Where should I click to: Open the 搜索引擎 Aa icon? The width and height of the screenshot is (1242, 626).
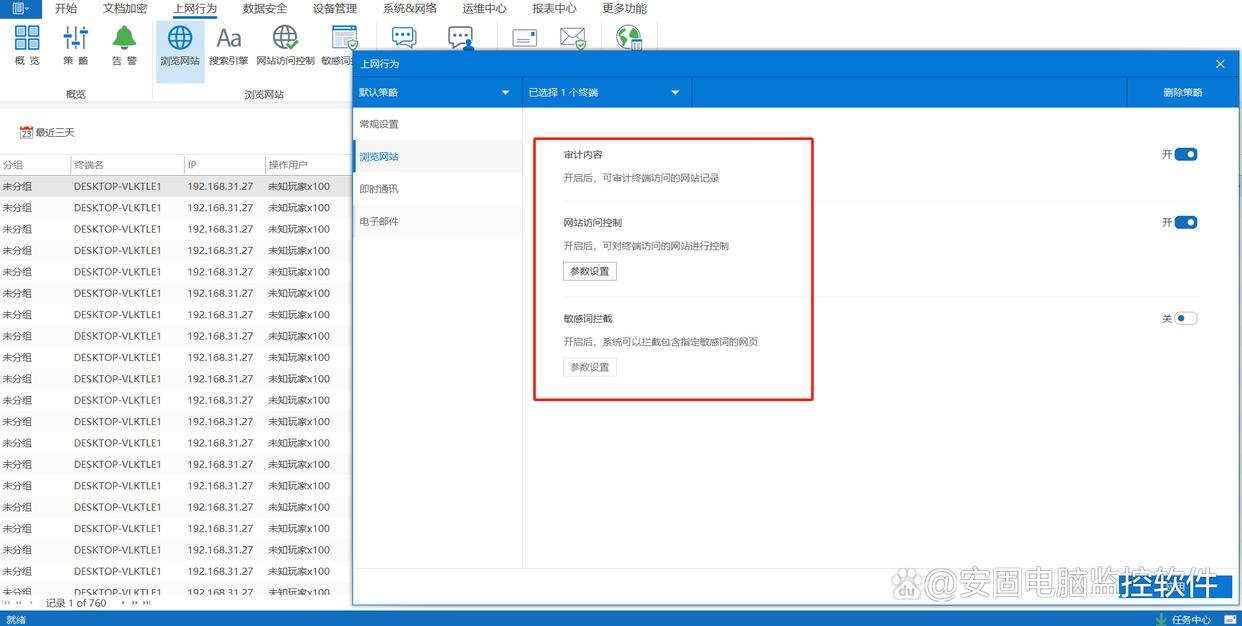point(229,45)
